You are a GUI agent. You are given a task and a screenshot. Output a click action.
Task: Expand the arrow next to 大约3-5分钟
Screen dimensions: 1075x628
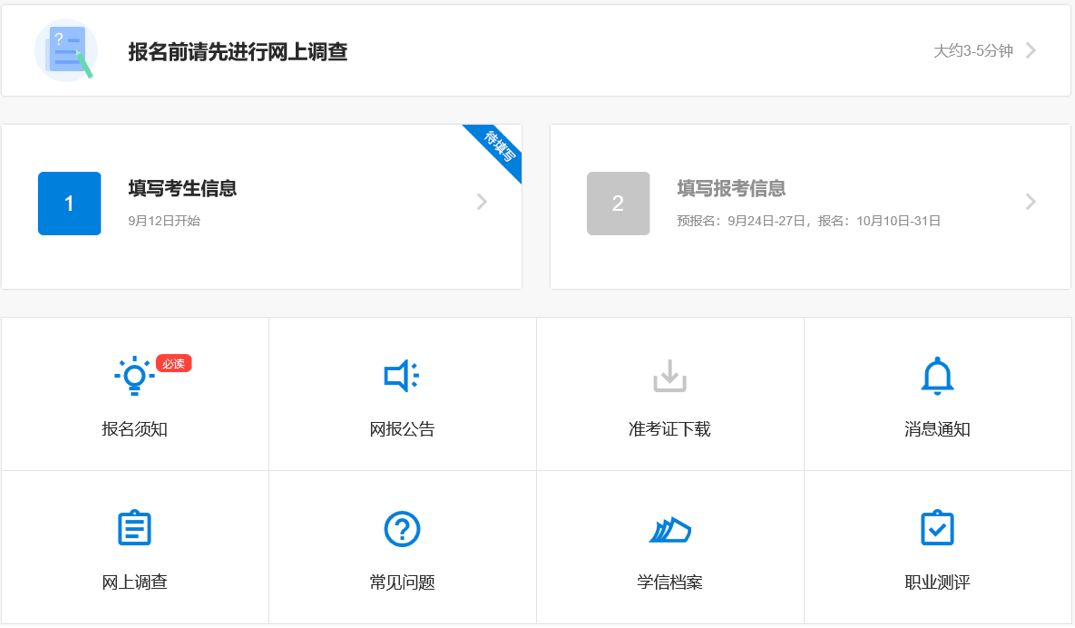[1031, 51]
